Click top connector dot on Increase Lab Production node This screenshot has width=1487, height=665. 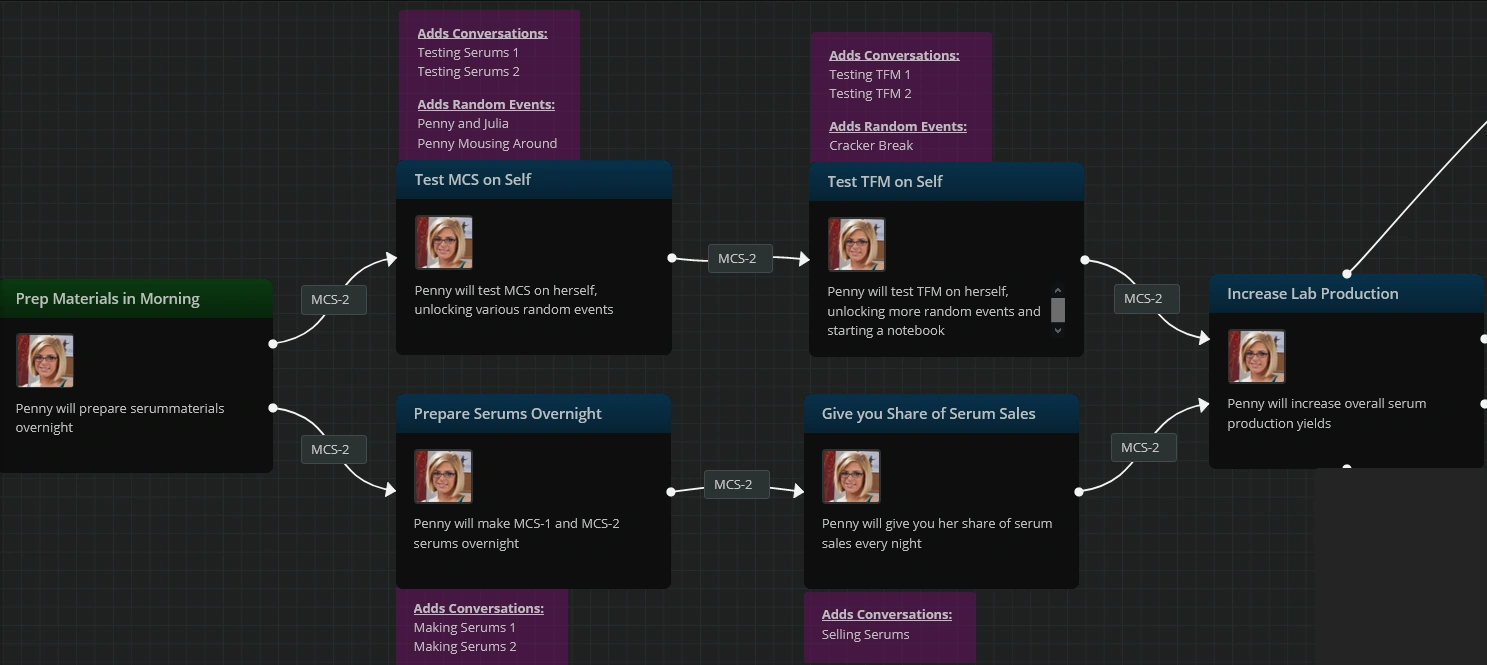(x=1347, y=273)
